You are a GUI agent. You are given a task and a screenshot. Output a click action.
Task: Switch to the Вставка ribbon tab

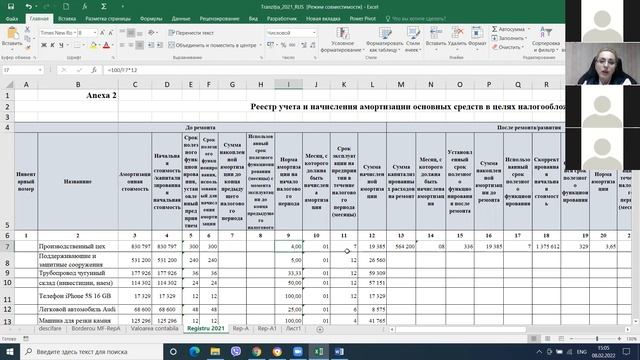coord(67,19)
